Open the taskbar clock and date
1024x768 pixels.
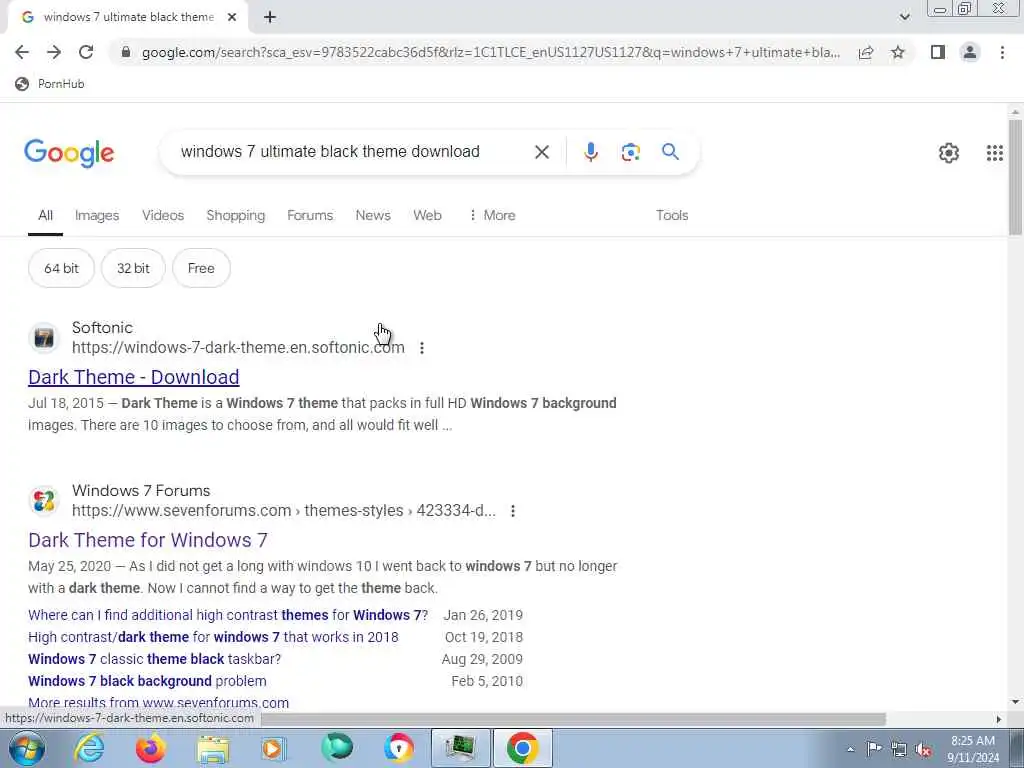coord(973,749)
